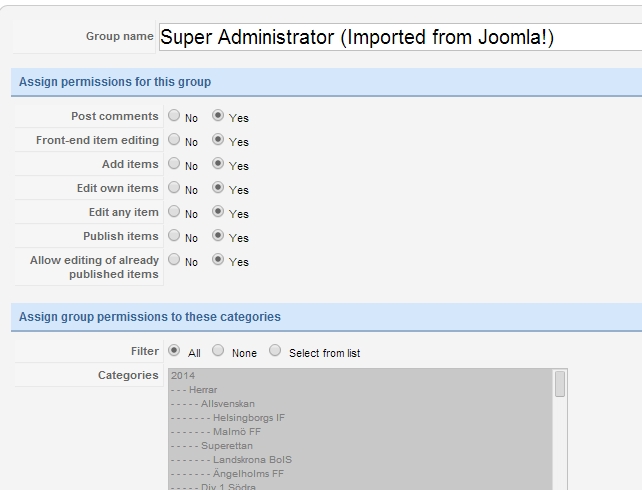Select the Allsvenskan category
The height and width of the screenshot is (490, 642).
point(361,404)
